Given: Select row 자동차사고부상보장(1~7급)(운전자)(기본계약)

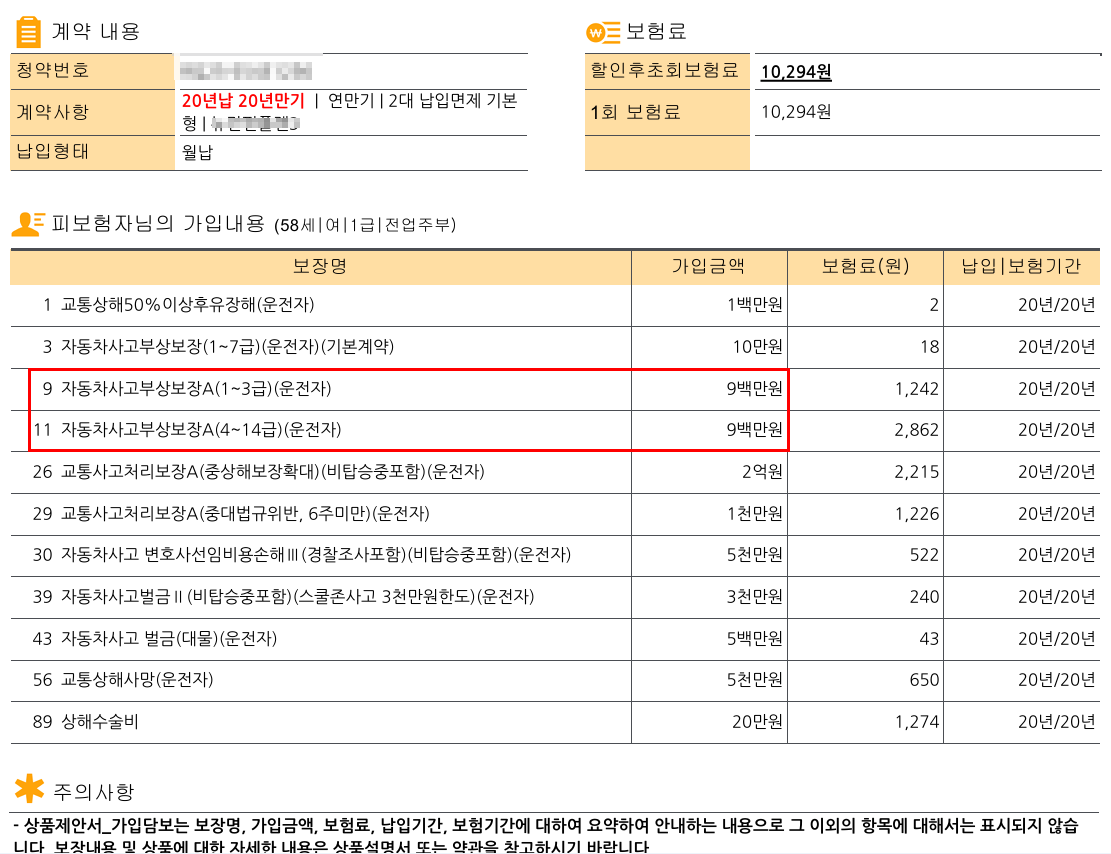Looking at the screenshot, I should 555,347.
